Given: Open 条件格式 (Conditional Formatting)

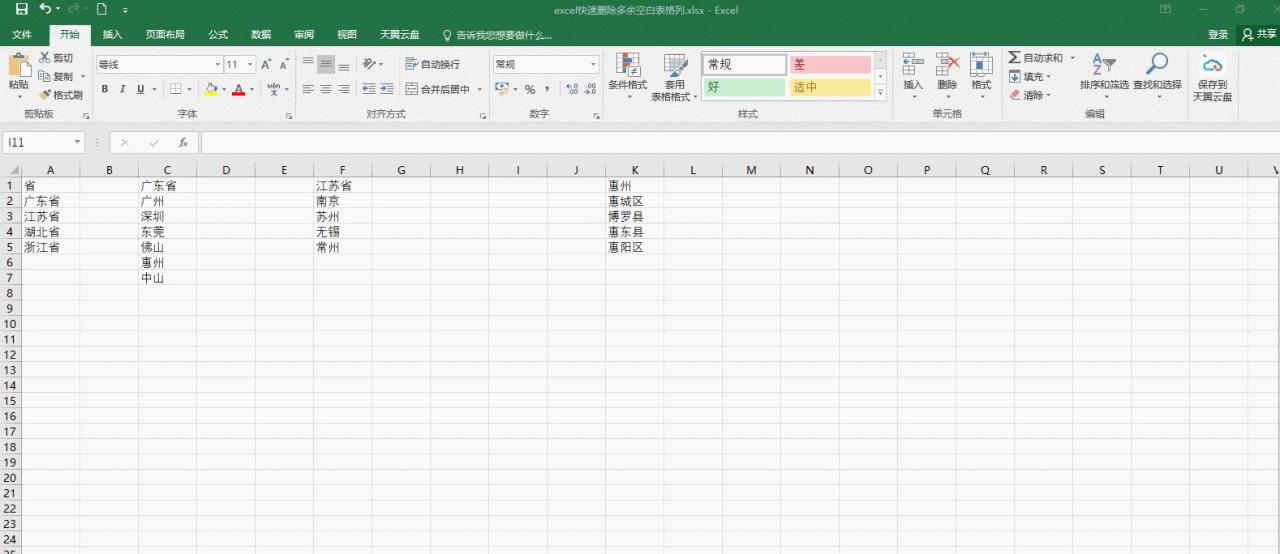Looking at the screenshot, I should [628, 76].
